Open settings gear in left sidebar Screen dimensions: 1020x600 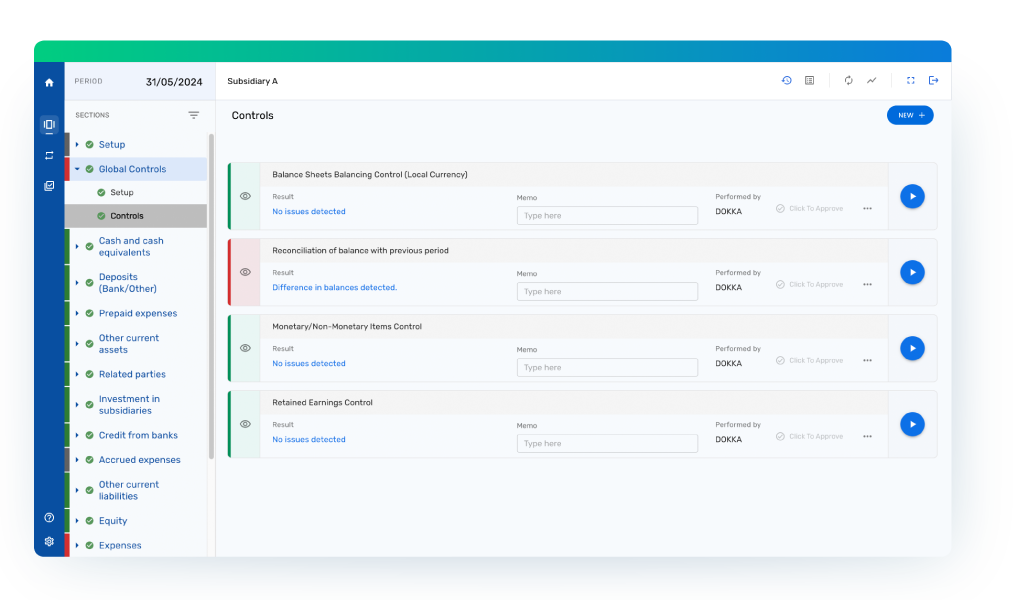tap(49, 541)
